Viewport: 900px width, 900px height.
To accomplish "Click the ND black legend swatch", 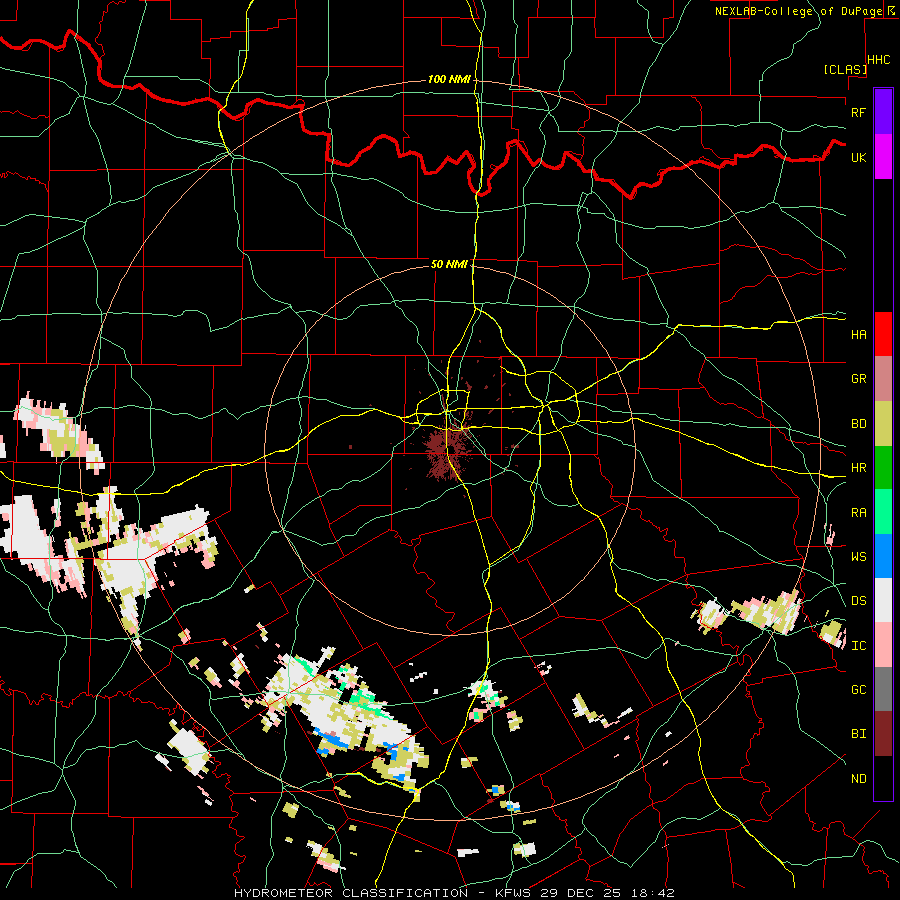I will click(x=883, y=778).
